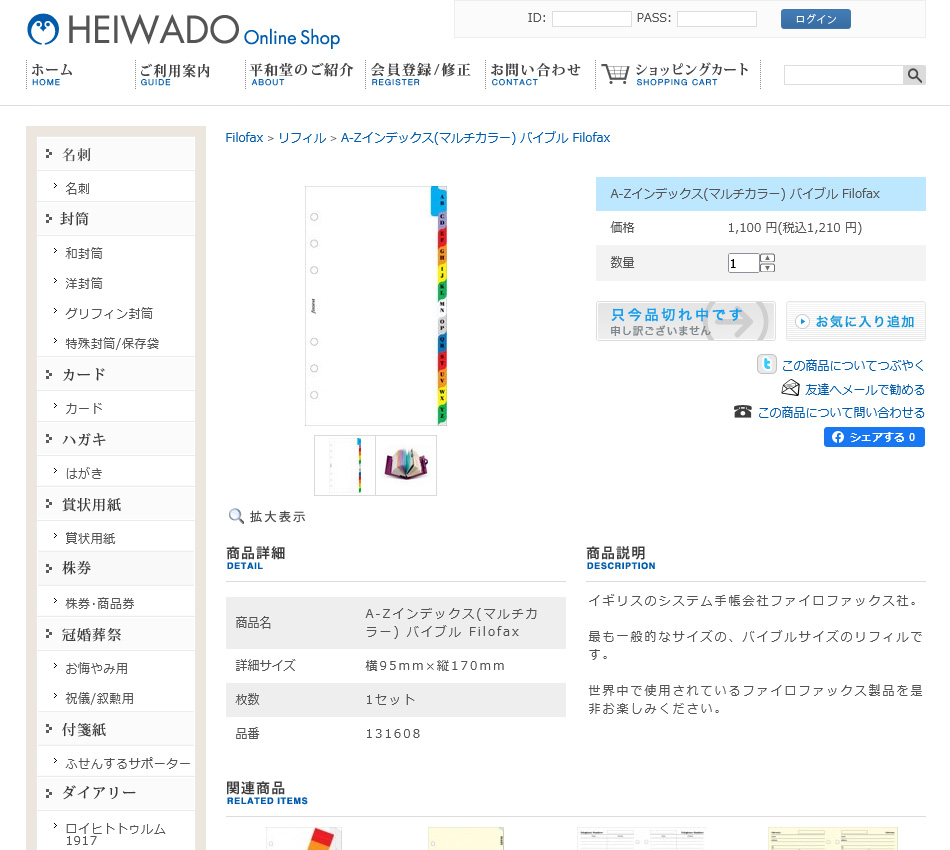This screenshot has width=950, height=850.
Task: Click この商品について問い合わせる link
Action: pyautogui.click(x=841, y=412)
